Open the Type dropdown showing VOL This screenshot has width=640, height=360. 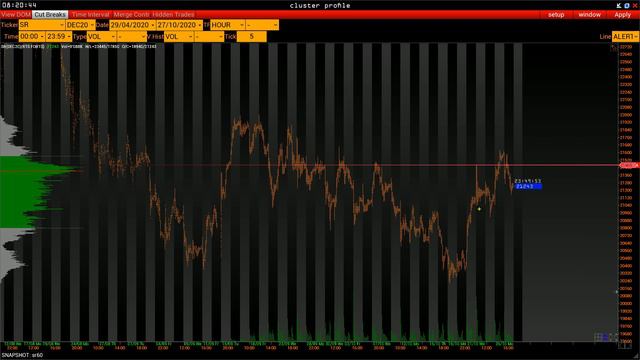click(101, 36)
